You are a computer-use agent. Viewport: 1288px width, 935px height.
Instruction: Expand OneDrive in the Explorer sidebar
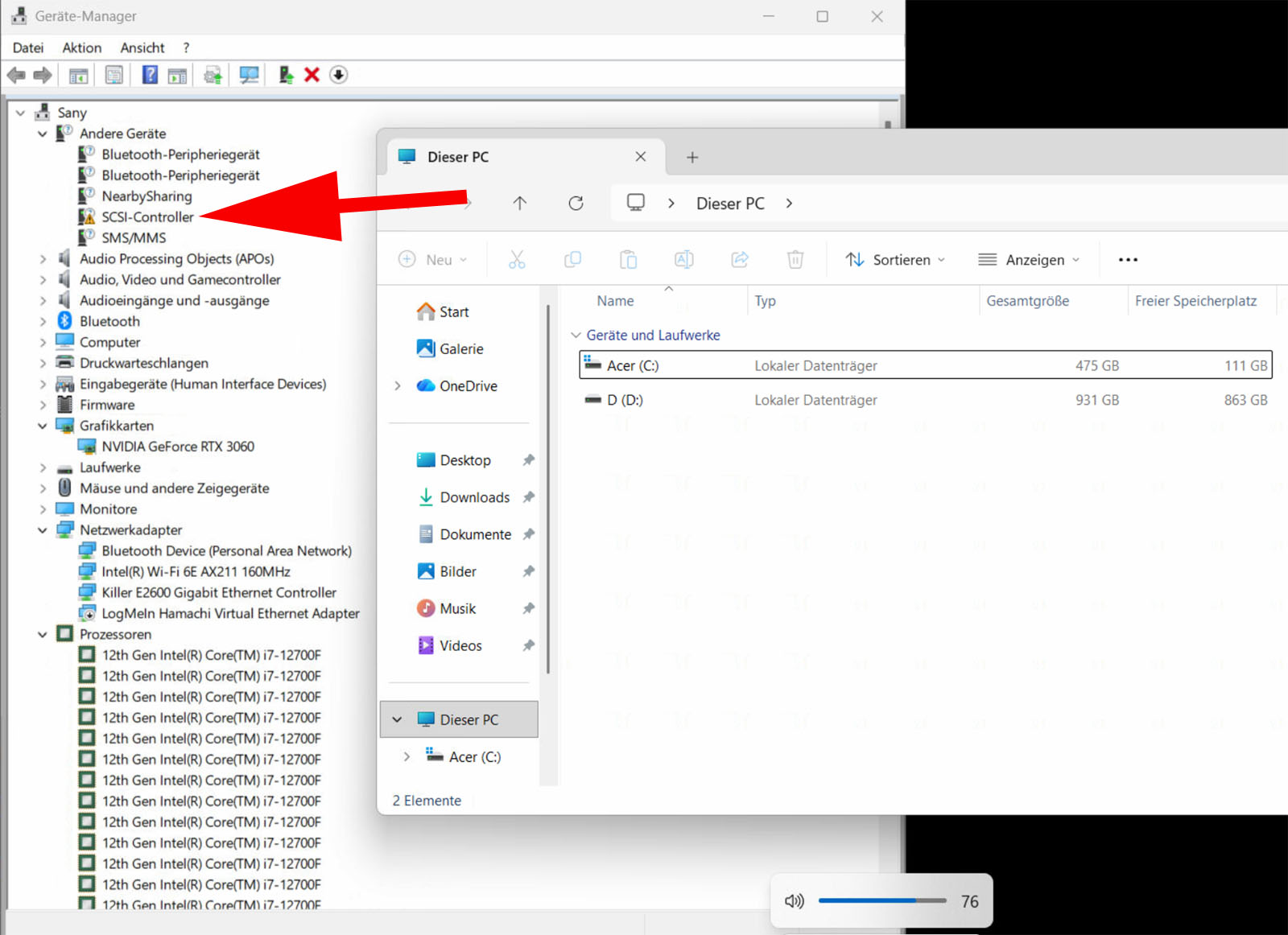(x=398, y=386)
